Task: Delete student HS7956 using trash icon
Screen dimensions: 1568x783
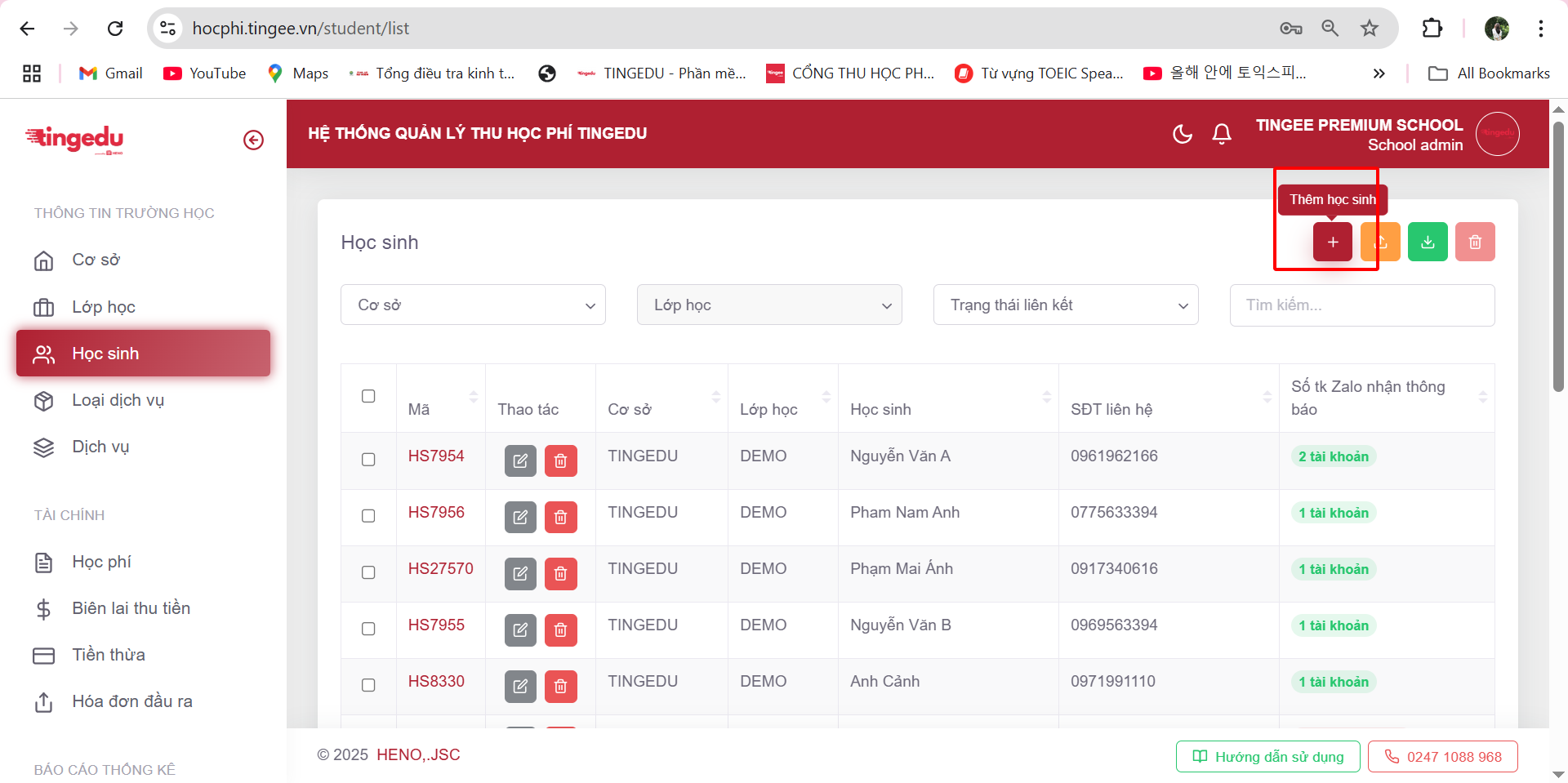Action: (x=561, y=518)
